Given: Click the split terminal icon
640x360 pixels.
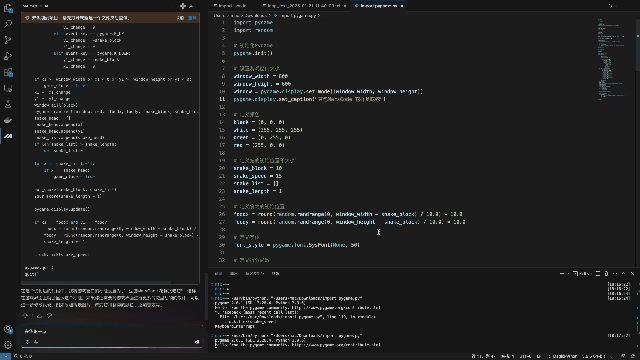Looking at the screenshot, I should coord(598,273).
